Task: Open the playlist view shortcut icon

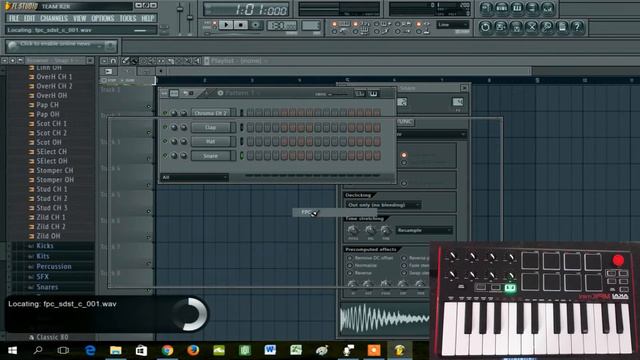Action: 486,8
